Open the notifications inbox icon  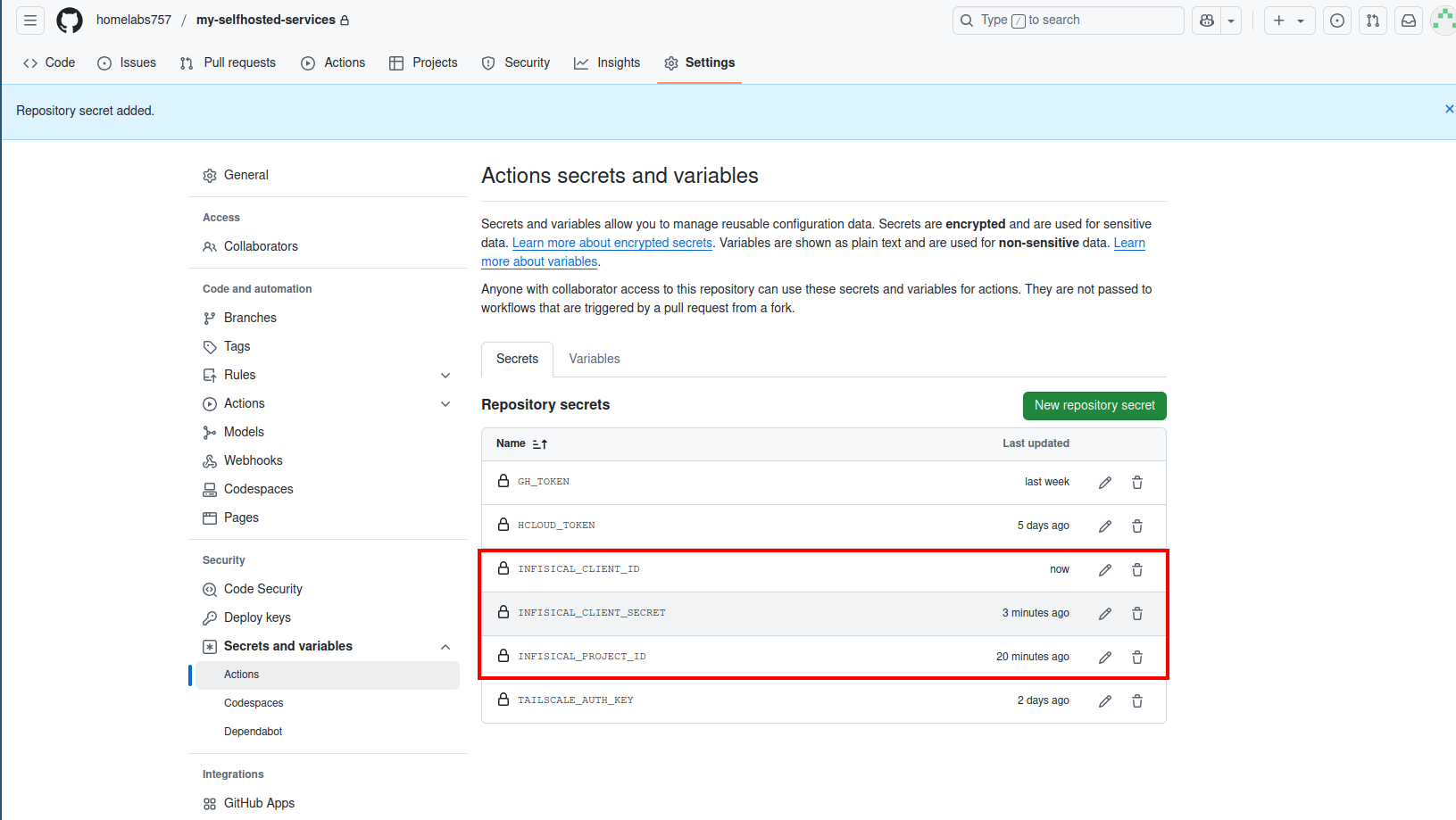[1409, 21]
